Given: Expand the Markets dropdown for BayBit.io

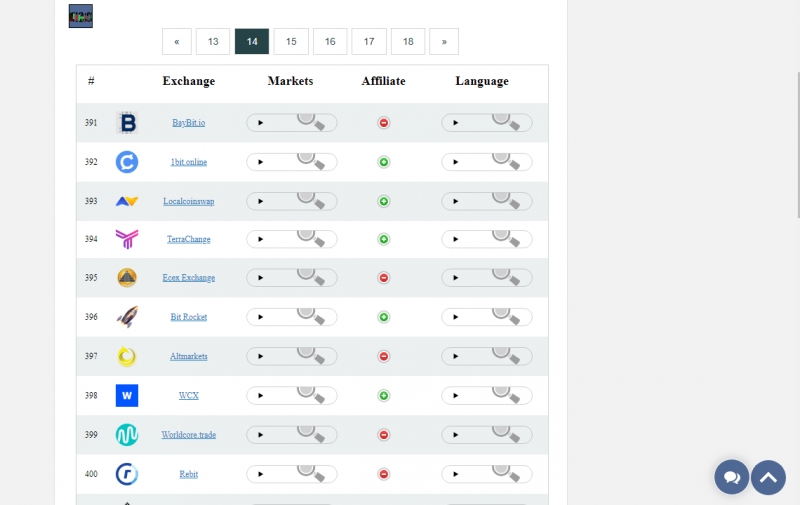Looking at the screenshot, I should [x=291, y=123].
